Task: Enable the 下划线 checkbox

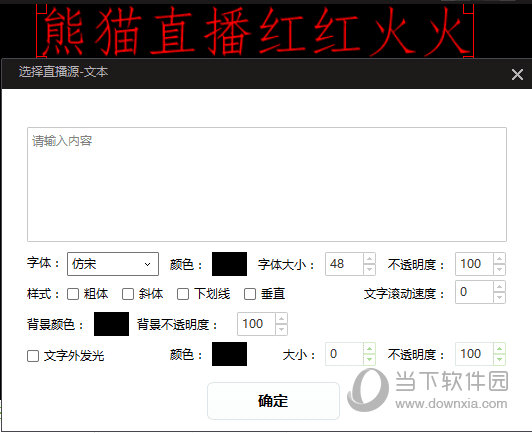Action: (x=183, y=294)
